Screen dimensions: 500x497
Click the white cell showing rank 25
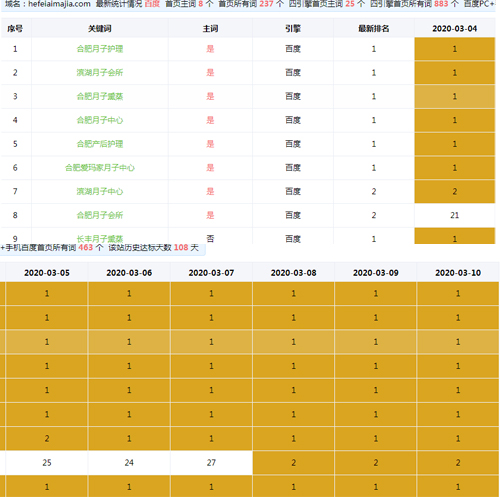point(47,463)
